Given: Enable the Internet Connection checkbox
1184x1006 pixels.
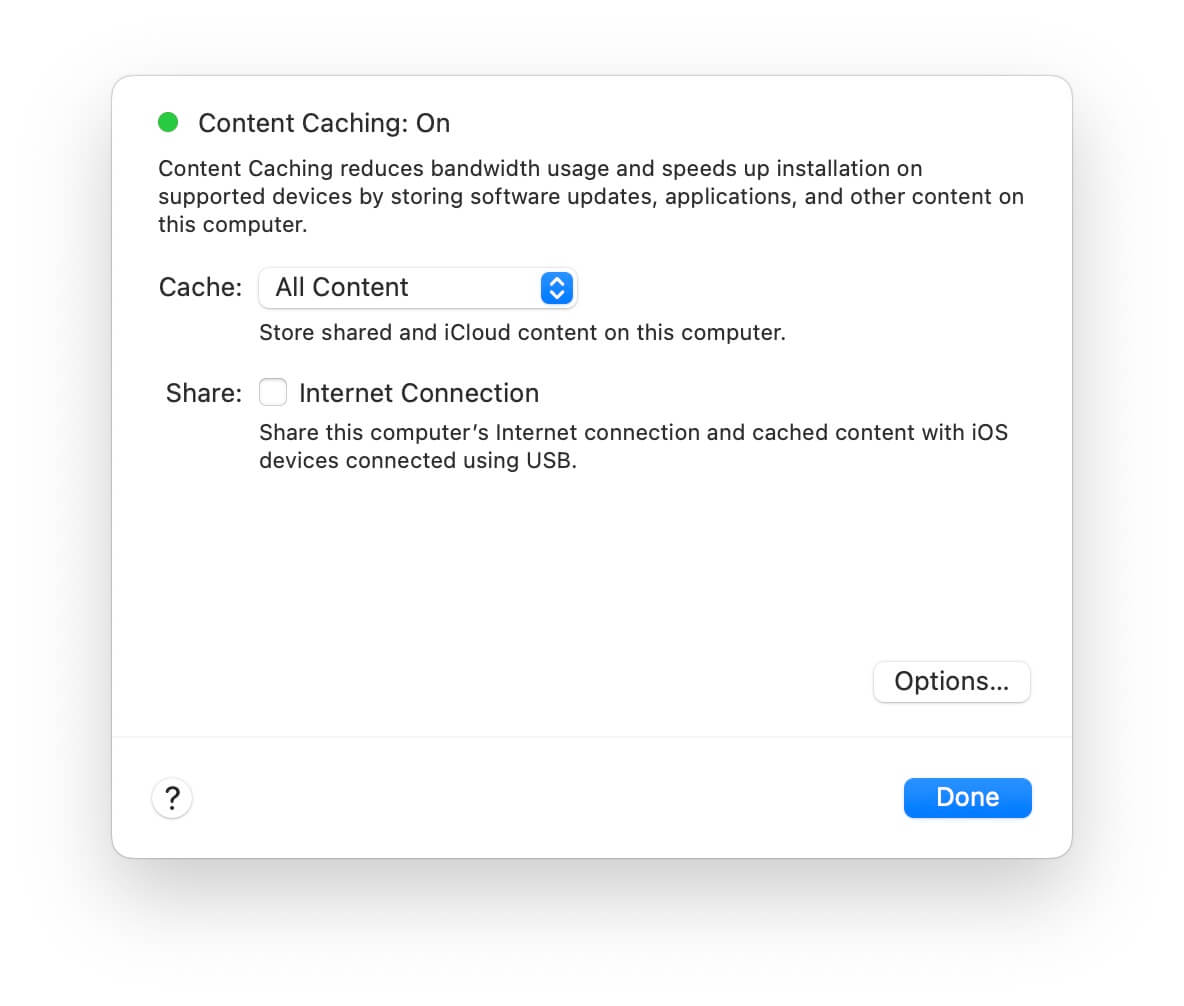Looking at the screenshot, I should coord(273,393).
